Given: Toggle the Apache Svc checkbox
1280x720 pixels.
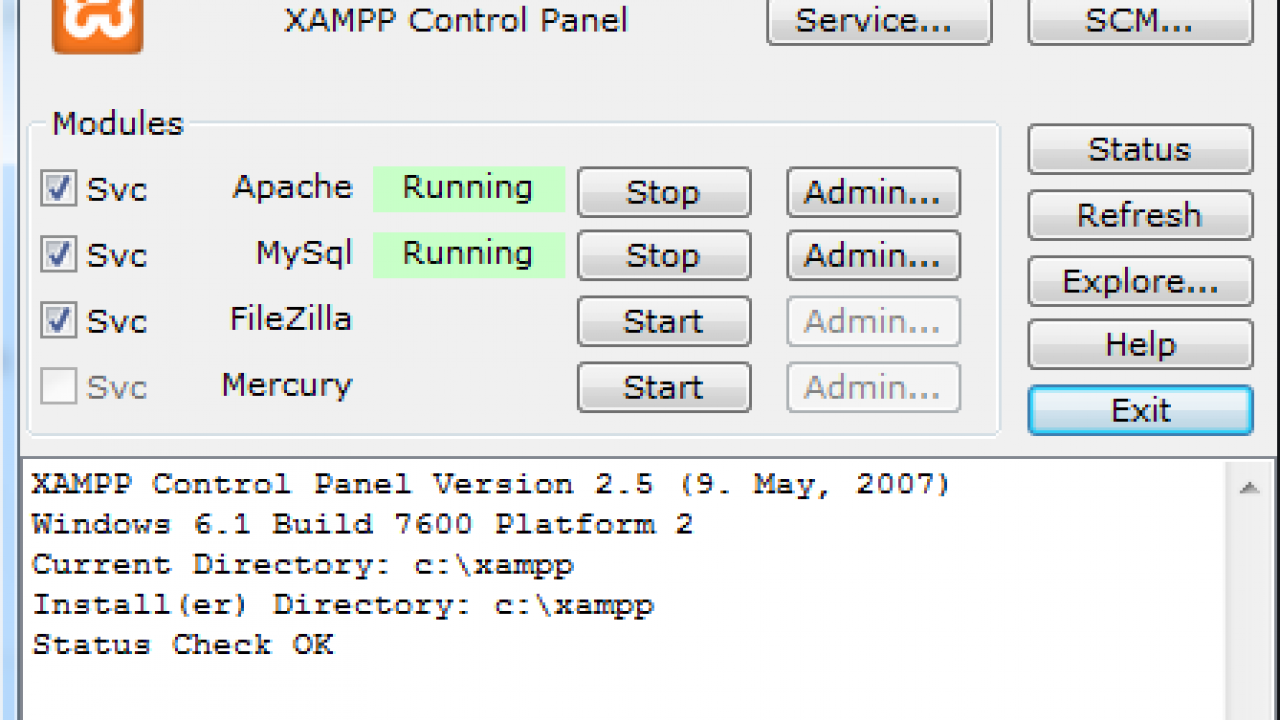Looking at the screenshot, I should [x=58, y=188].
